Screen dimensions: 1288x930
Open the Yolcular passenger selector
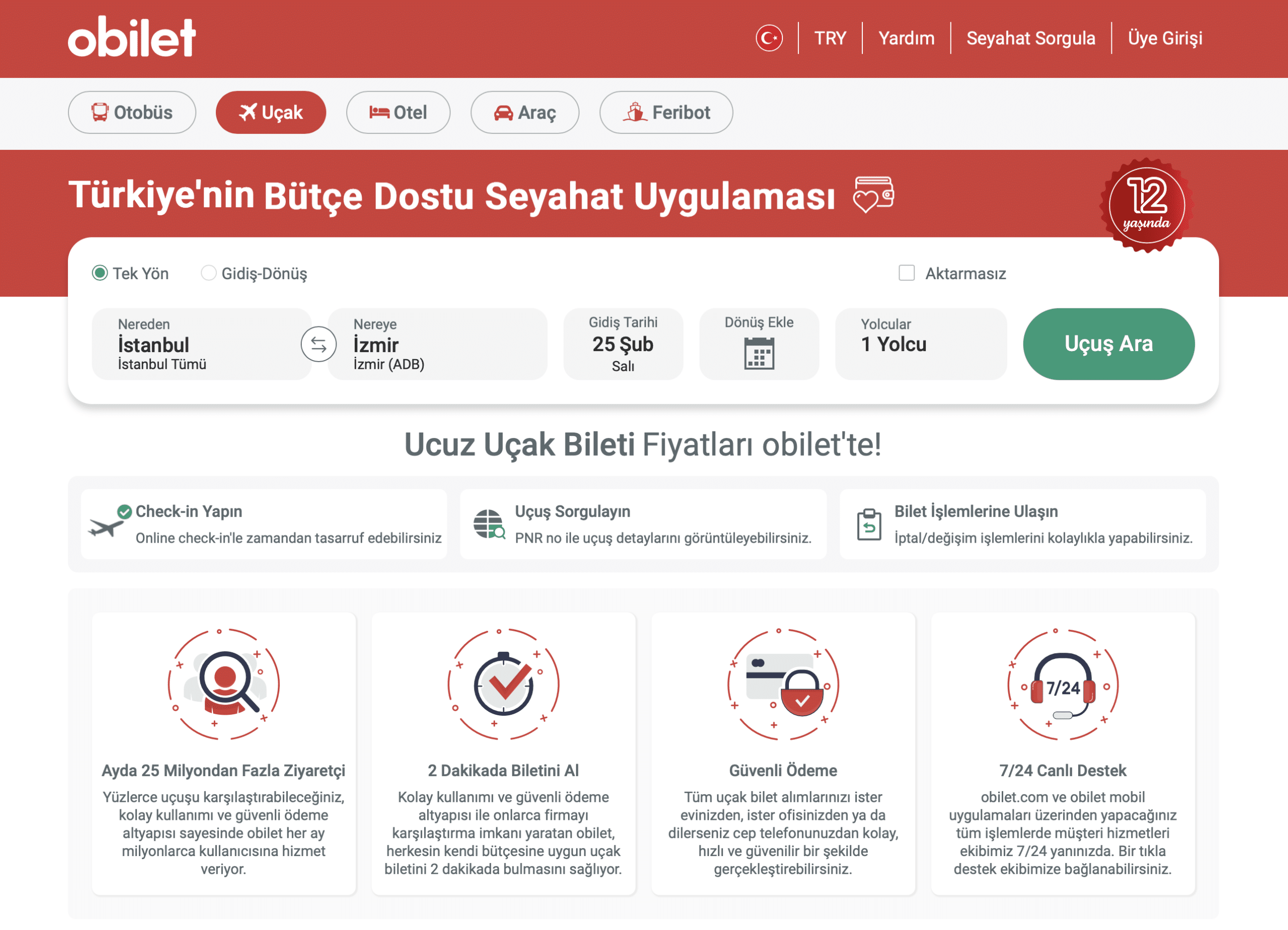coord(920,344)
